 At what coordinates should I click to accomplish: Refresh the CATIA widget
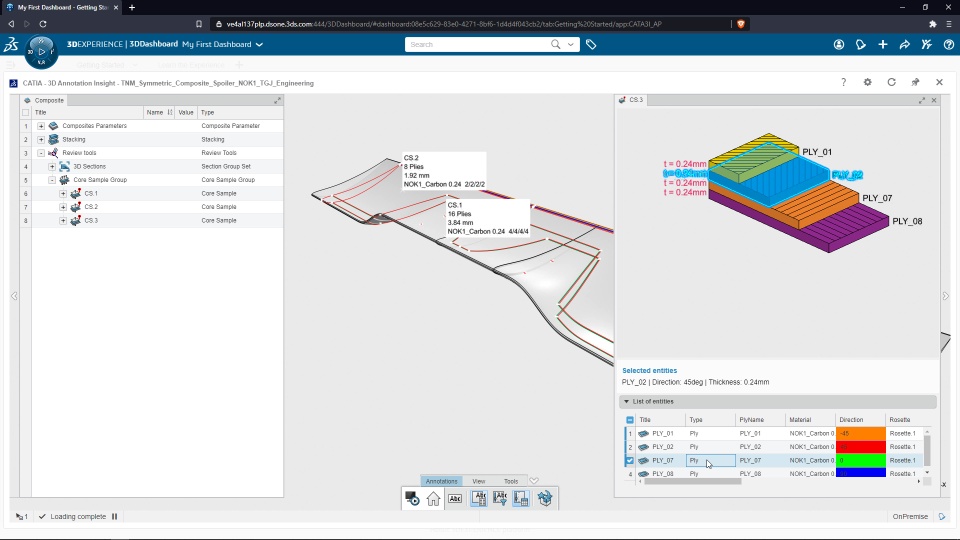click(891, 82)
